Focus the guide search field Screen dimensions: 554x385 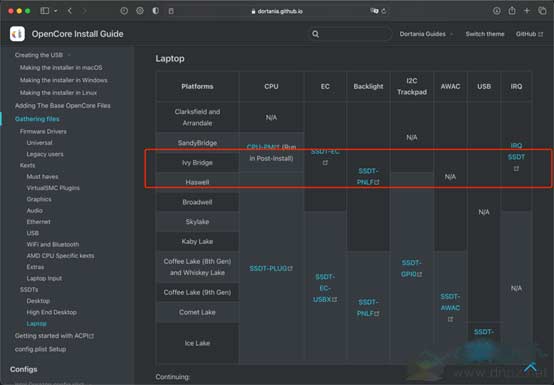pos(350,34)
